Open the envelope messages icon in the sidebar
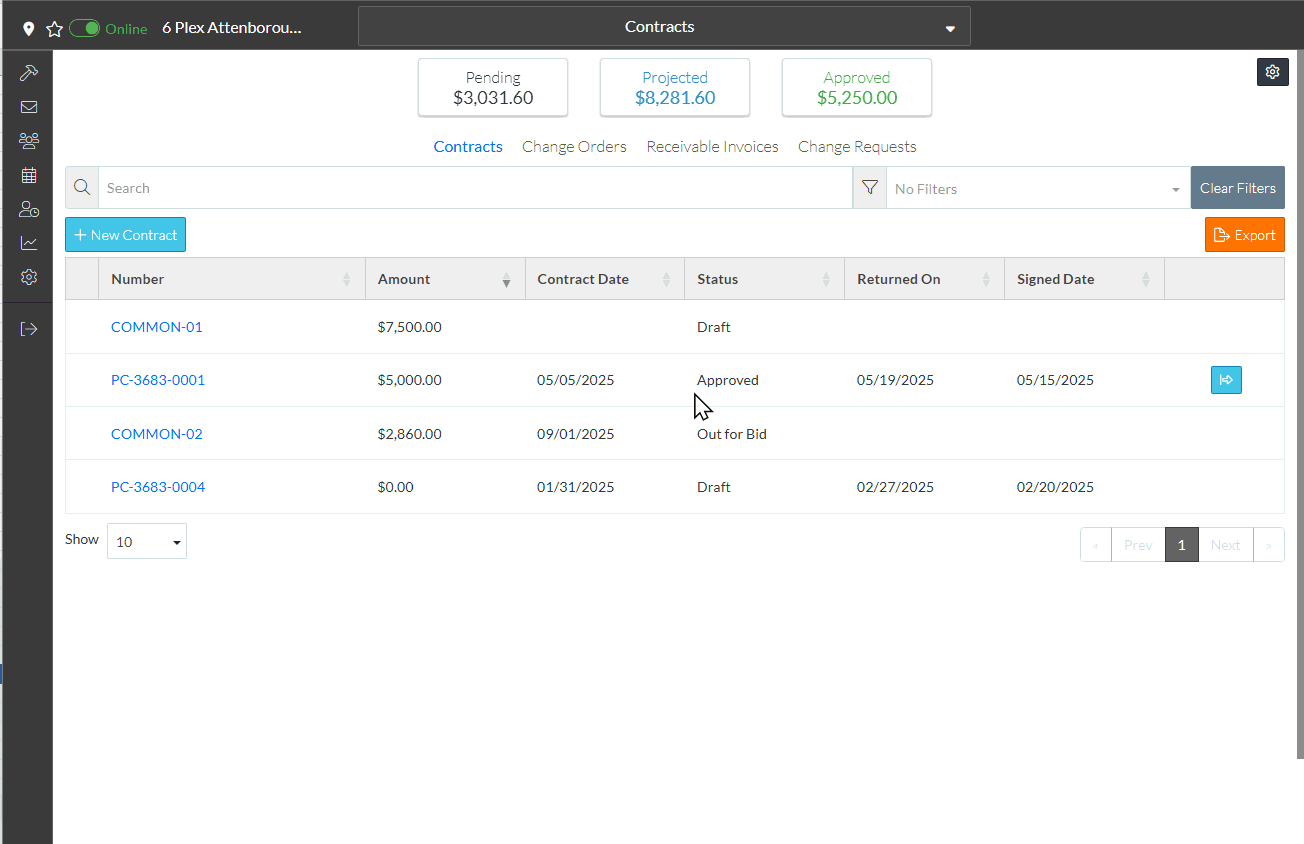 point(29,107)
